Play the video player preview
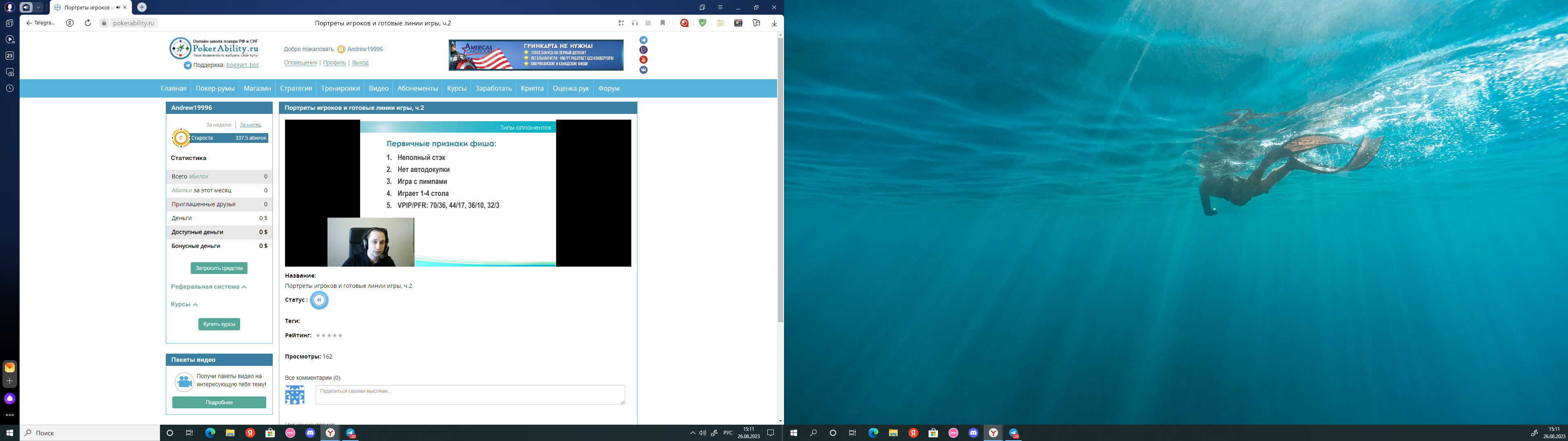1568x441 pixels. (458, 193)
